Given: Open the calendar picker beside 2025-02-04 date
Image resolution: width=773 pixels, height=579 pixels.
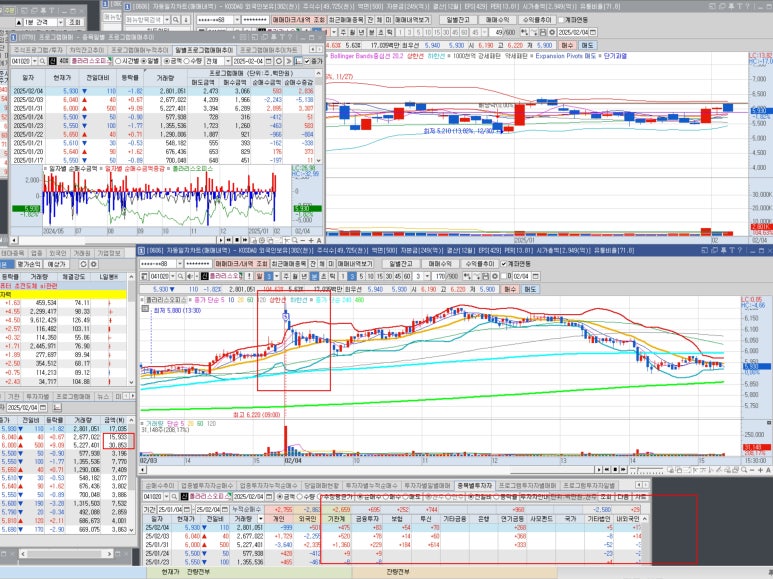Looking at the screenshot, I should [269, 61].
